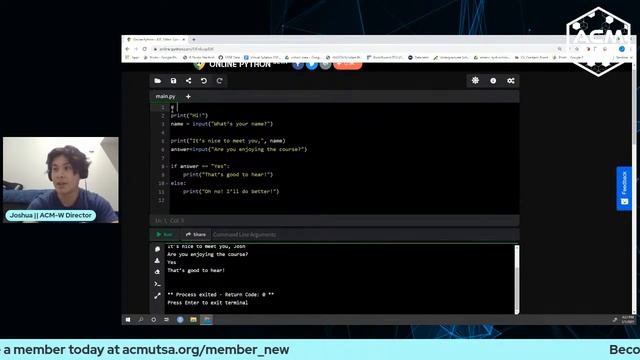Viewport: 640px width, 360px height.
Task: Open Cortana circle icon on taskbar
Action: [x=153, y=320]
